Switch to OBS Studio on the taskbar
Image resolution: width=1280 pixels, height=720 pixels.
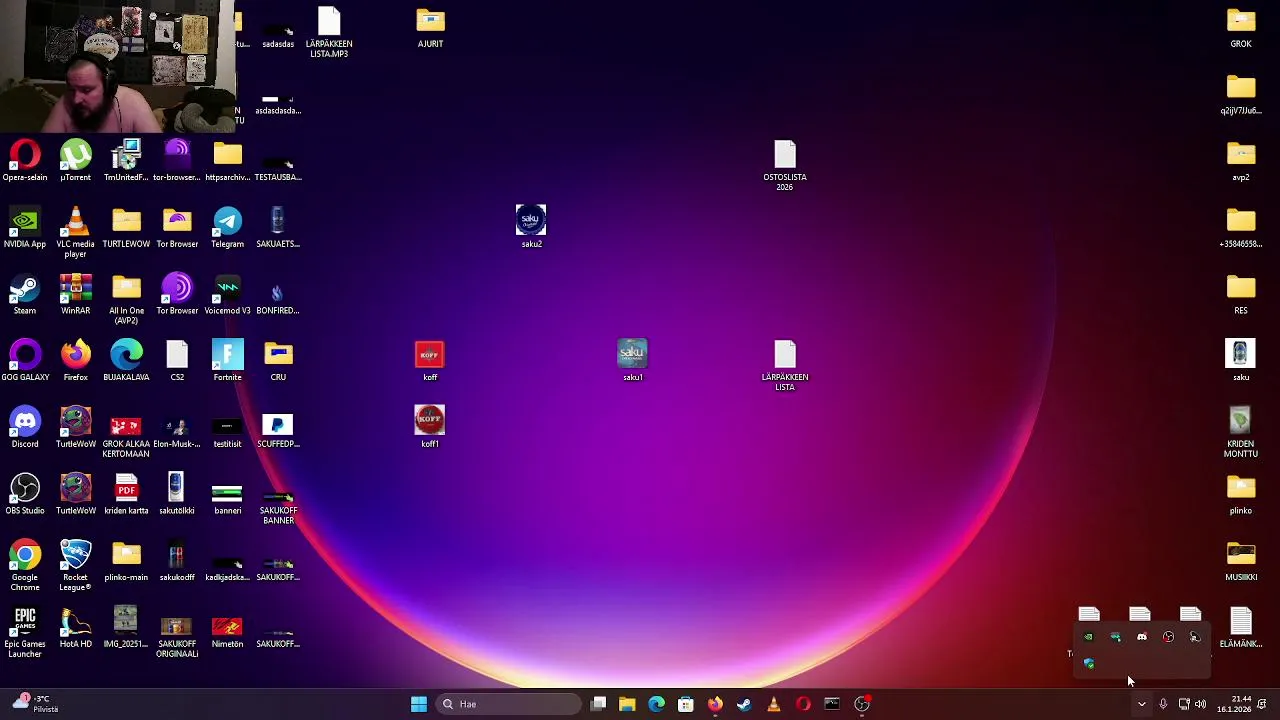click(x=862, y=704)
